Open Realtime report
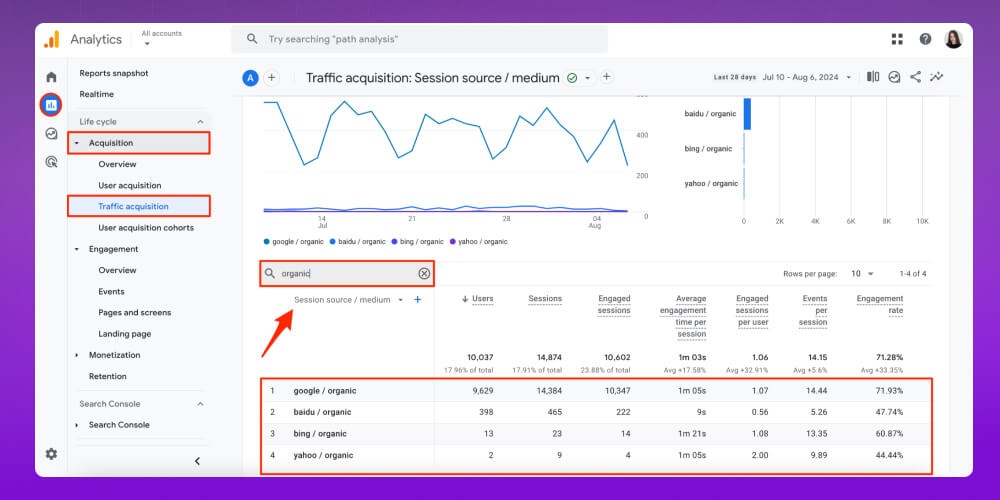Viewport: 1000px width, 500px height. click(96, 94)
